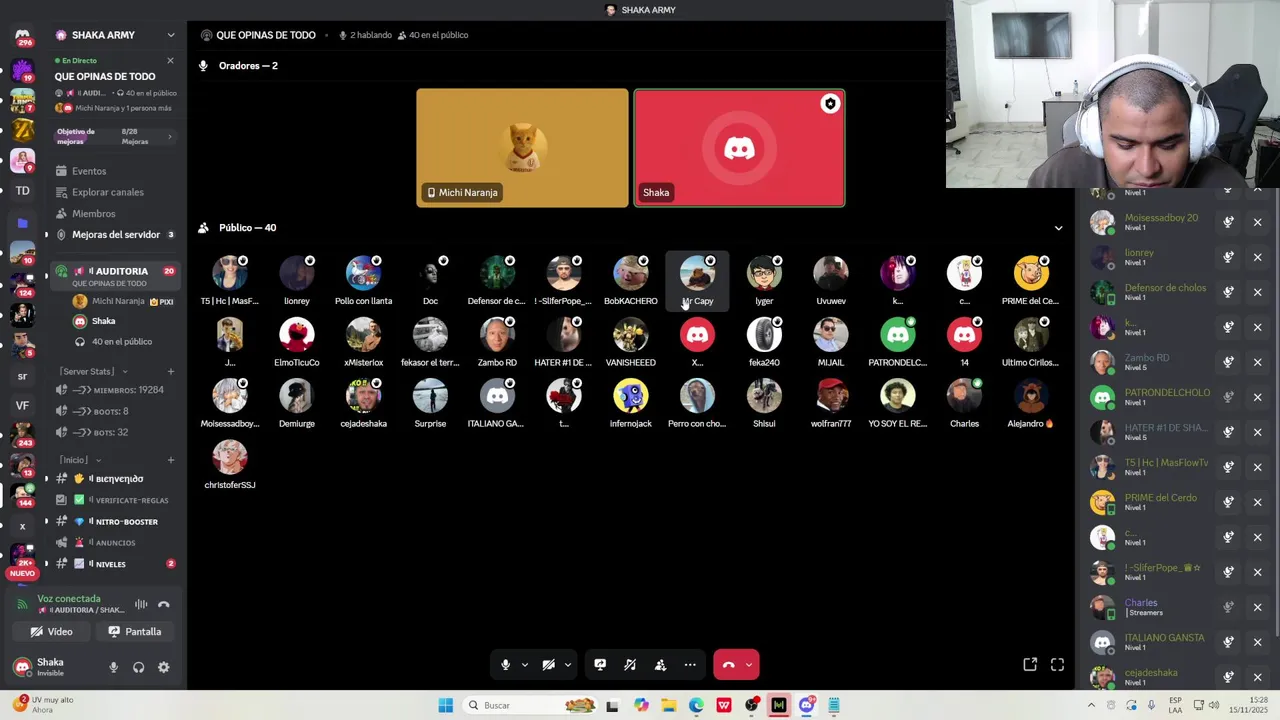Click the Video button
This screenshot has width=1280, height=720.
click(51, 632)
